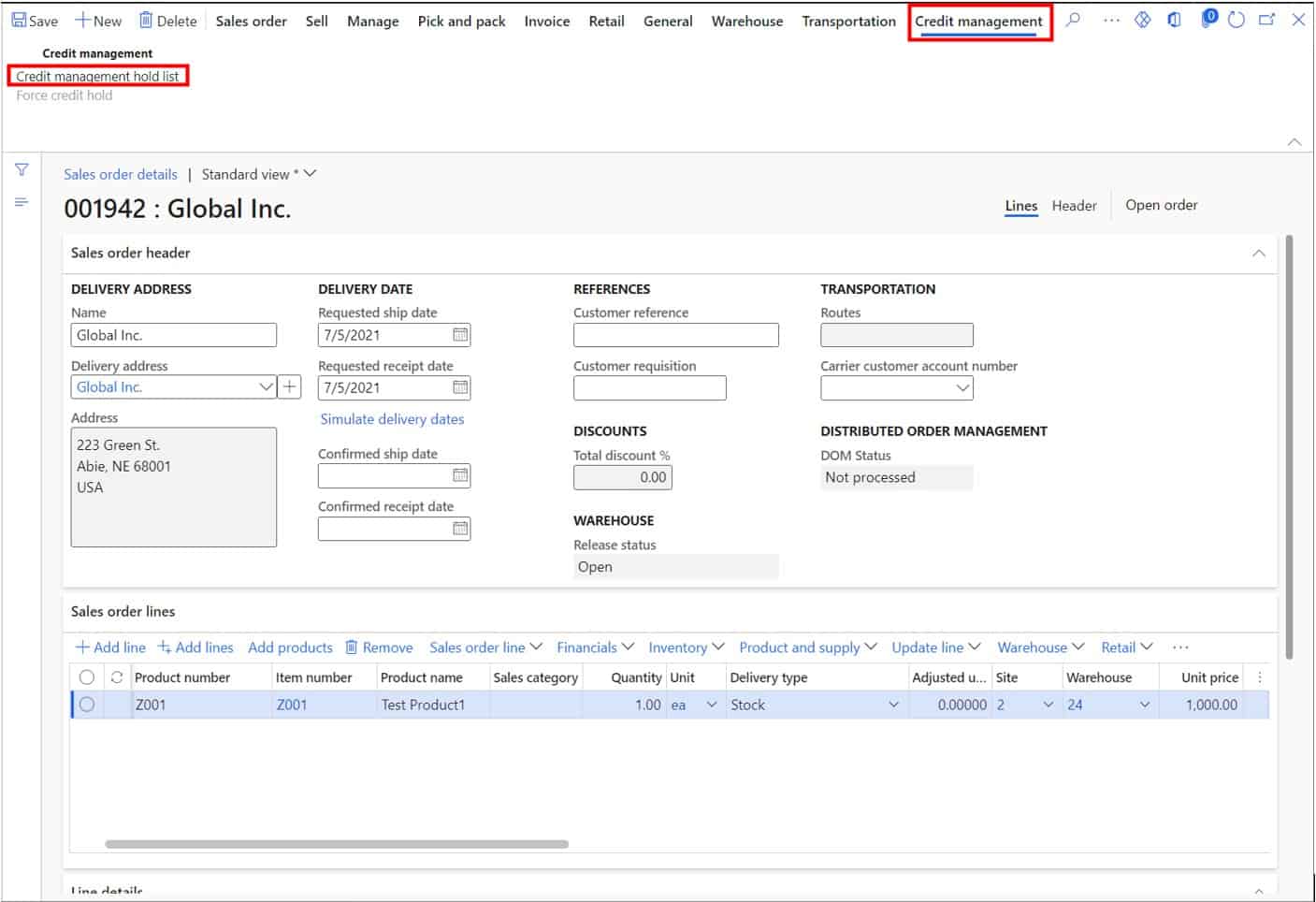The height and width of the screenshot is (902, 1316).
Task: Click the Dynamics 365 diamond icon
Action: click(1142, 19)
